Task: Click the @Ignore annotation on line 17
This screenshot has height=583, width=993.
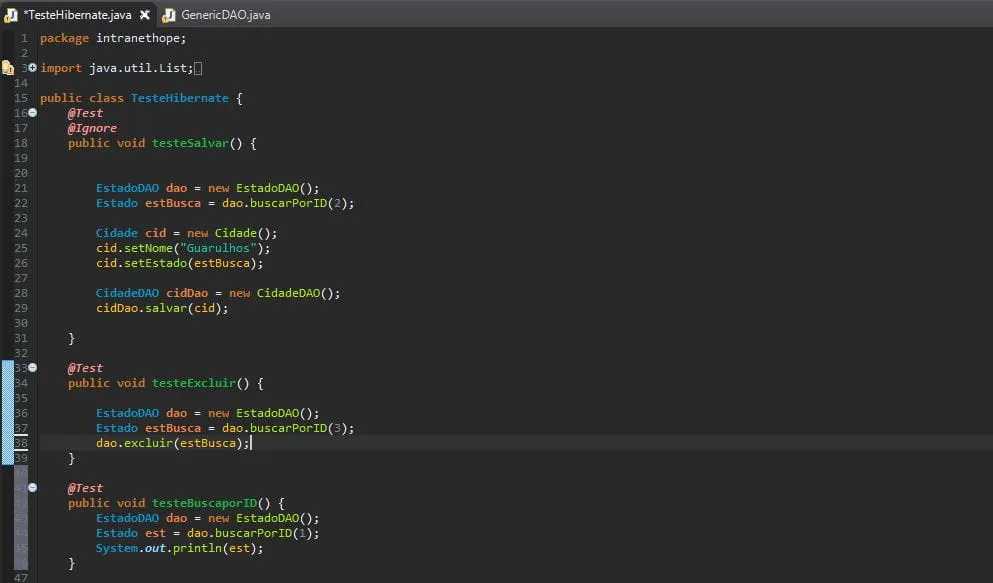Action: point(93,127)
